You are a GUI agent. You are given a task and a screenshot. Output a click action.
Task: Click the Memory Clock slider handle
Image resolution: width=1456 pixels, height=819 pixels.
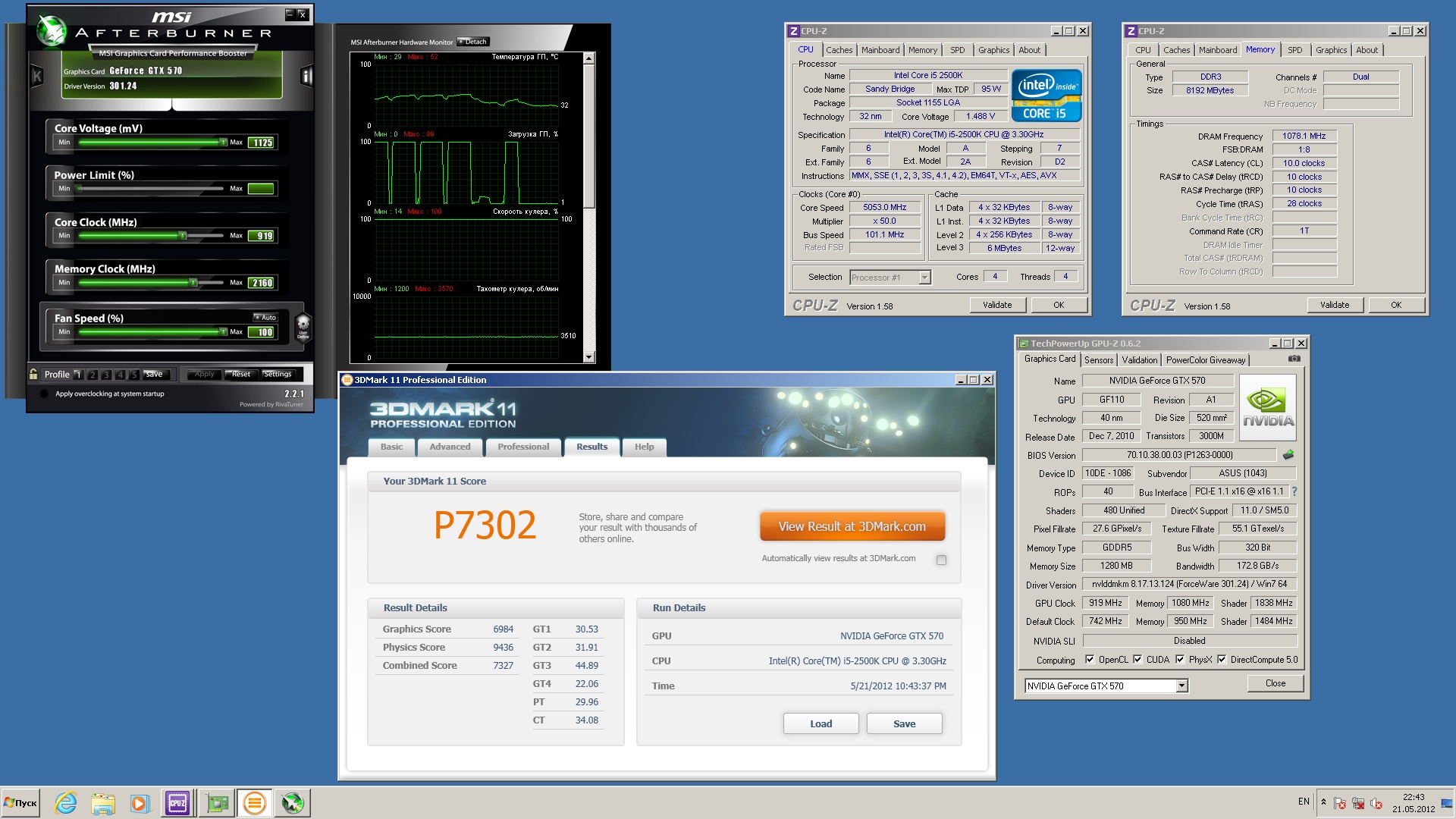click(x=193, y=283)
